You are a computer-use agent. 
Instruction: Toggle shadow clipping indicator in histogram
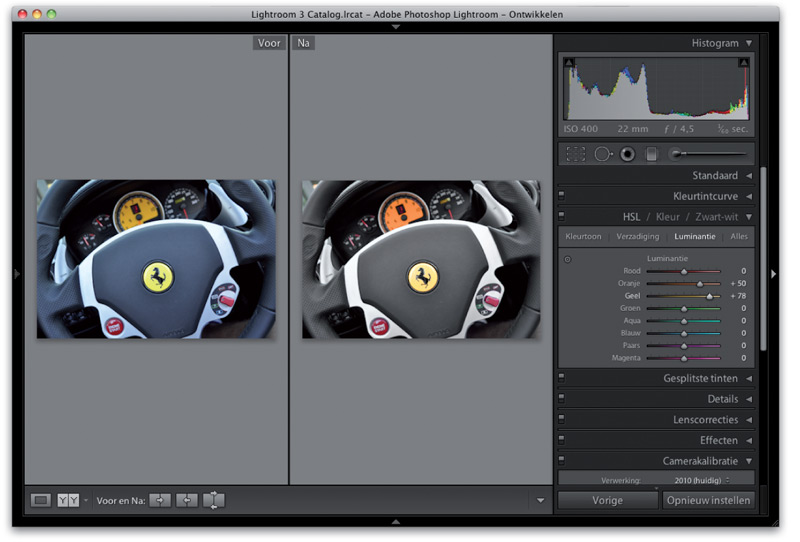click(x=569, y=62)
